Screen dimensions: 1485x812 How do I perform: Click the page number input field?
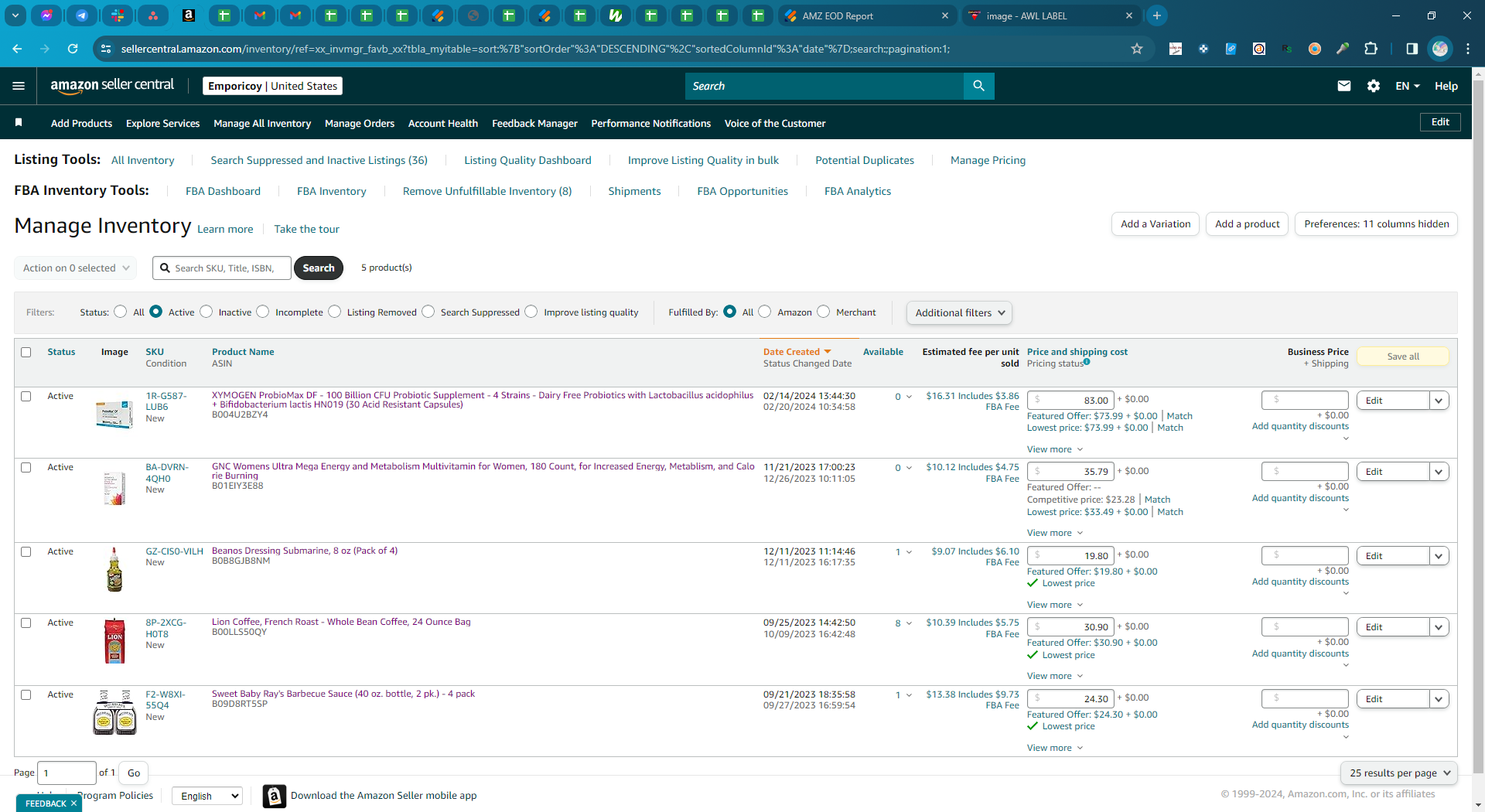click(67, 773)
